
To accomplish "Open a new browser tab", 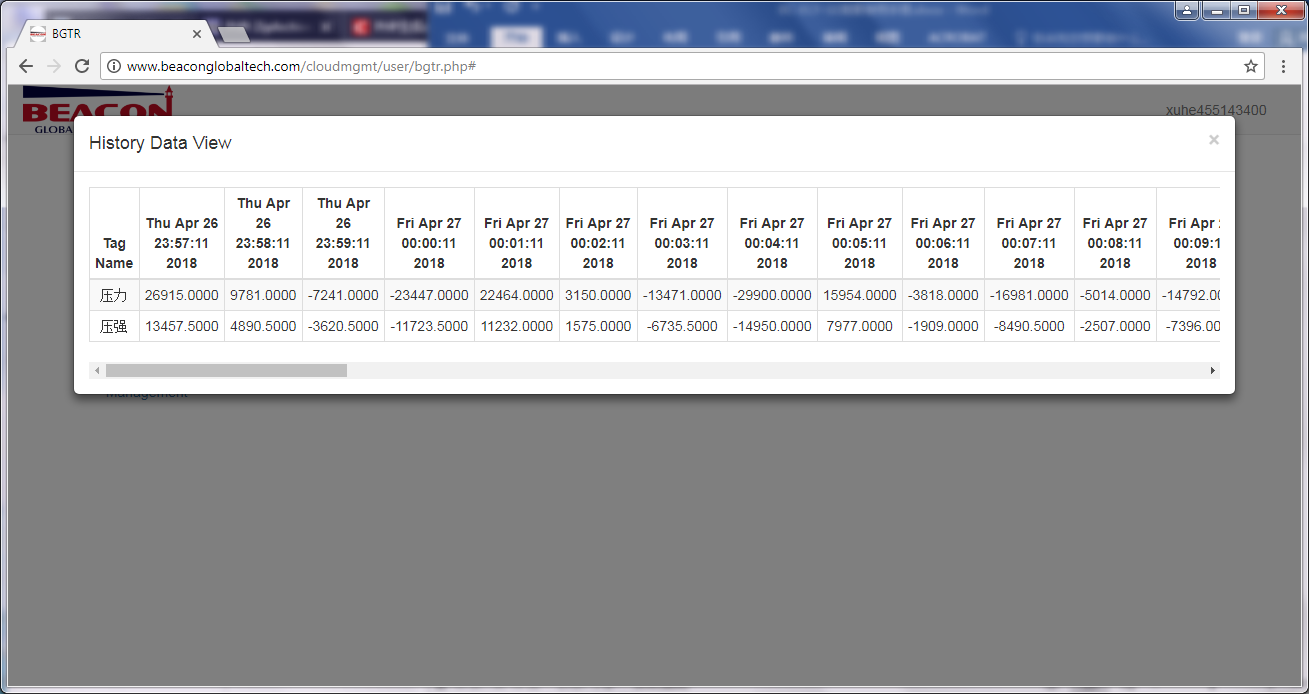I will click(x=233, y=35).
